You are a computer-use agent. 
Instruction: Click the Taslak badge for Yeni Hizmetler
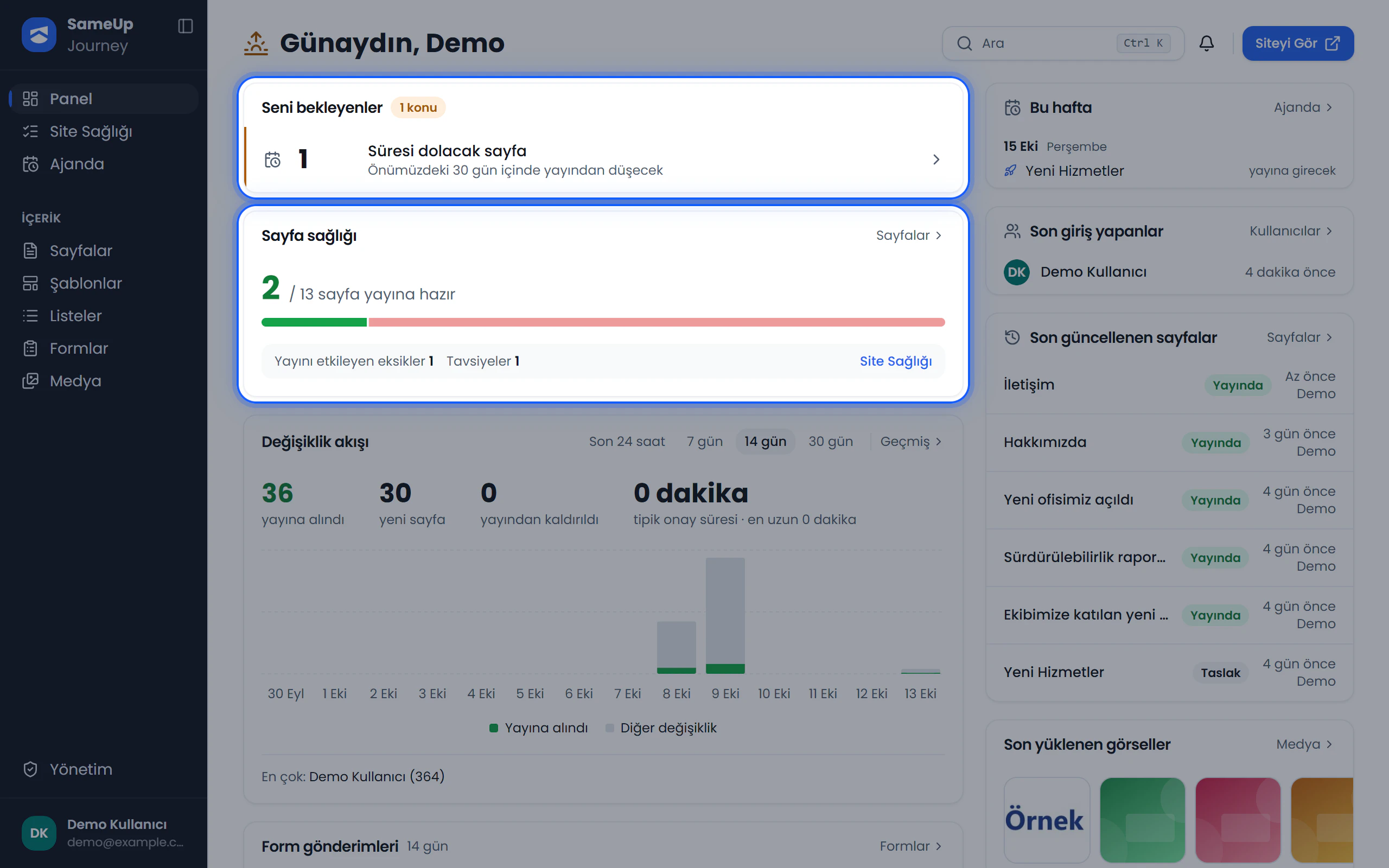click(1220, 673)
